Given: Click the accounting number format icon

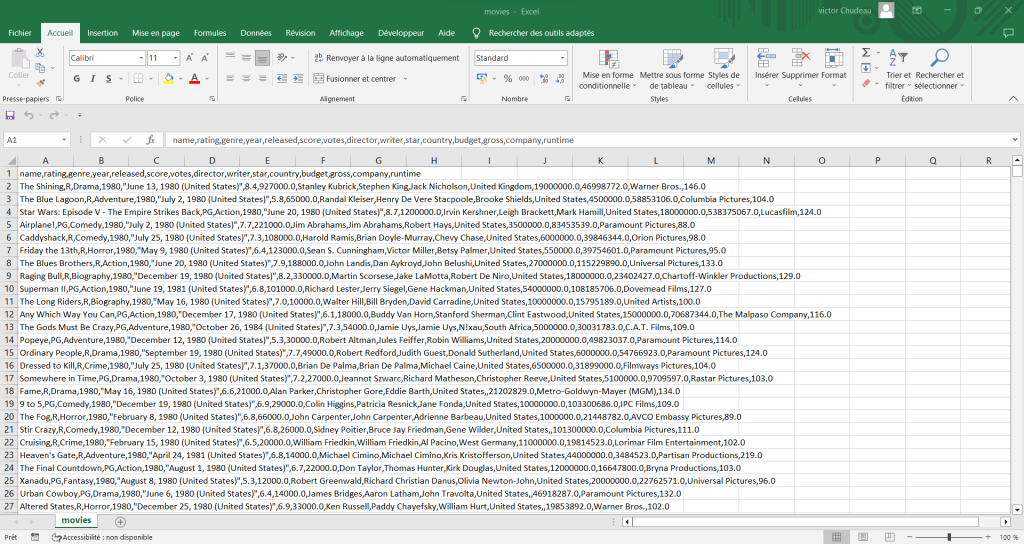Looking at the screenshot, I should (482, 78).
